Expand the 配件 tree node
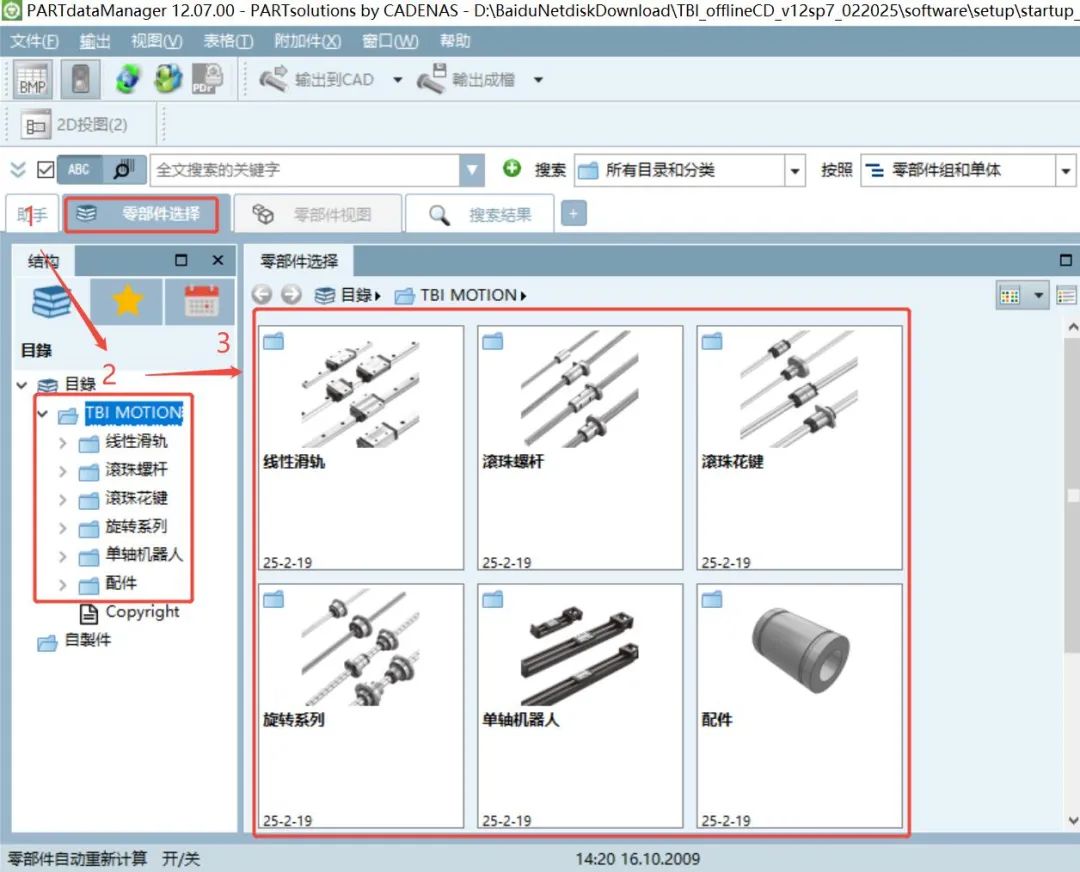The image size is (1080, 872). tap(63, 585)
